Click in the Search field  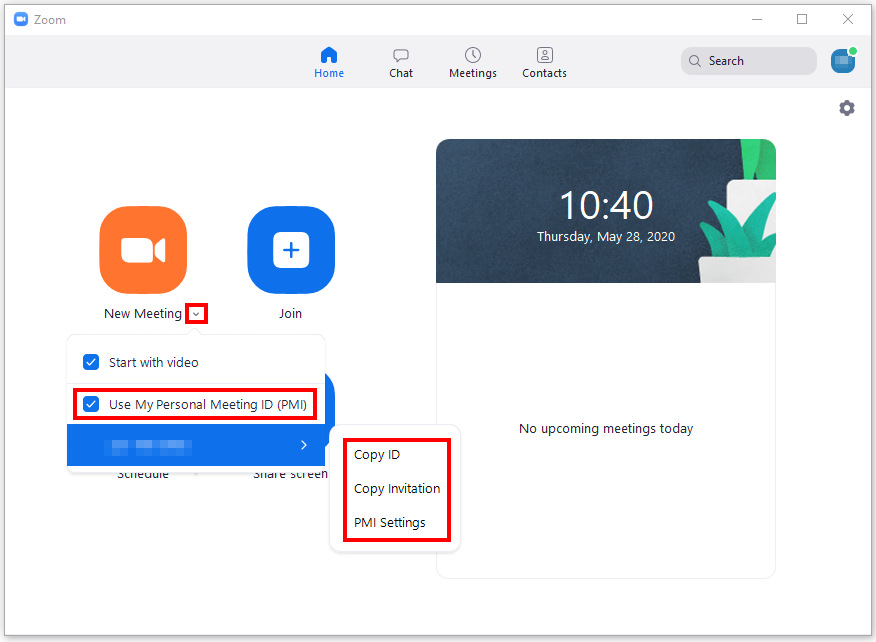pyautogui.click(x=758, y=61)
